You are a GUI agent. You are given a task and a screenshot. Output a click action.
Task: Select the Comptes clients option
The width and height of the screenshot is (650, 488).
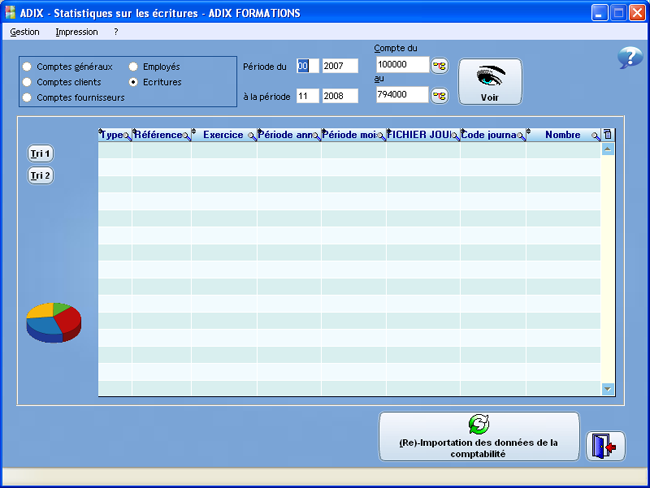[x=27, y=82]
